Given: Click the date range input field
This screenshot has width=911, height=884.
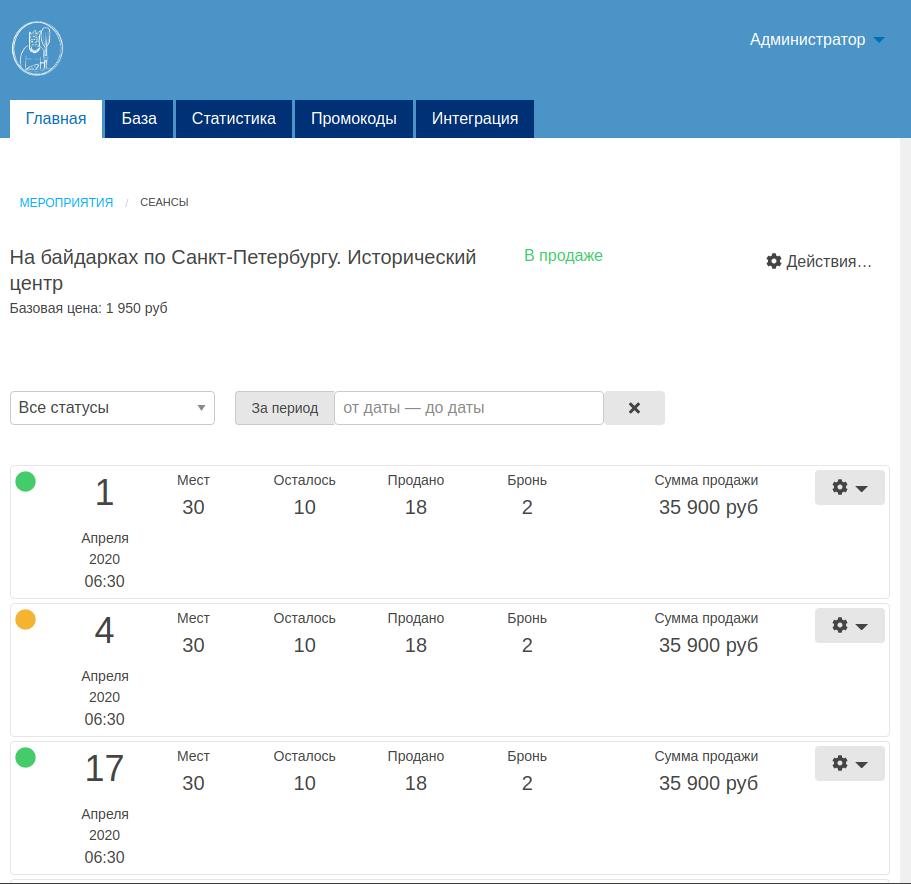Looking at the screenshot, I should 468,408.
